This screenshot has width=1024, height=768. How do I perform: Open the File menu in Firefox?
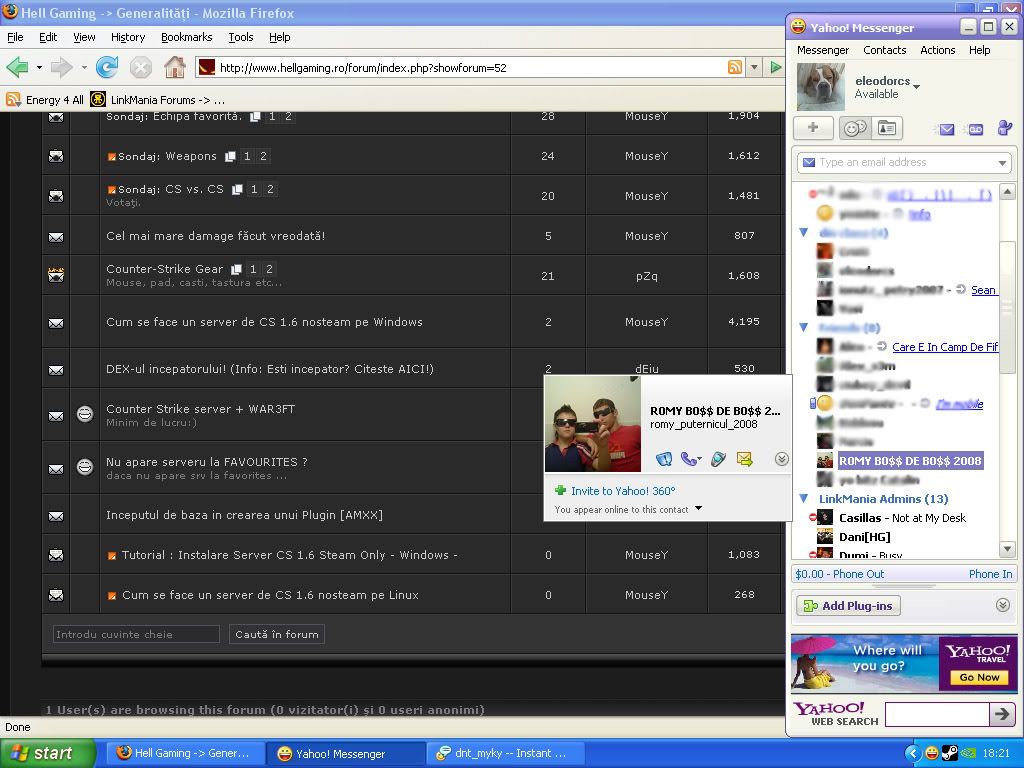tap(15, 37)
